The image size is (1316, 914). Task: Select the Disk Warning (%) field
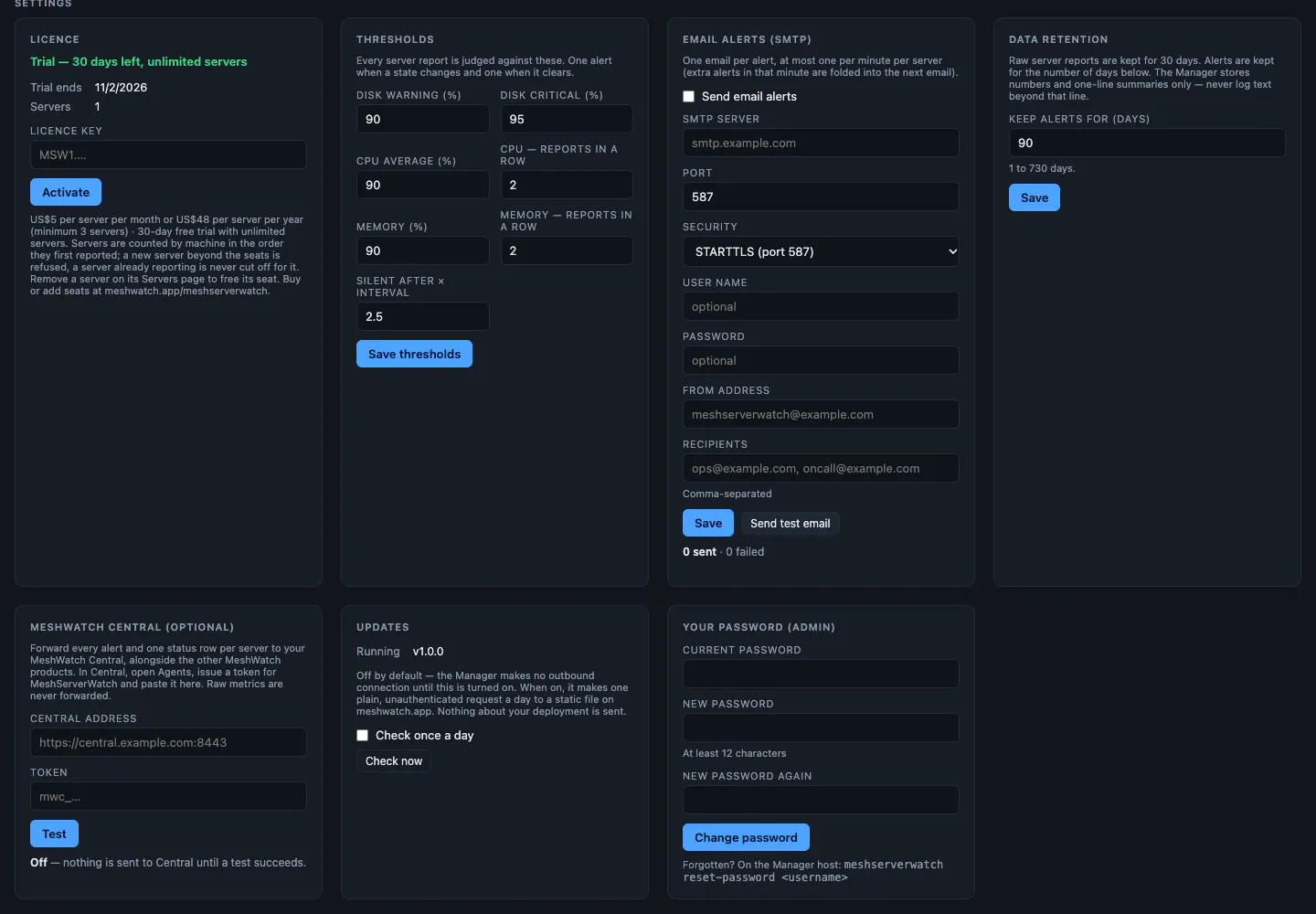(x=422, y=119)
